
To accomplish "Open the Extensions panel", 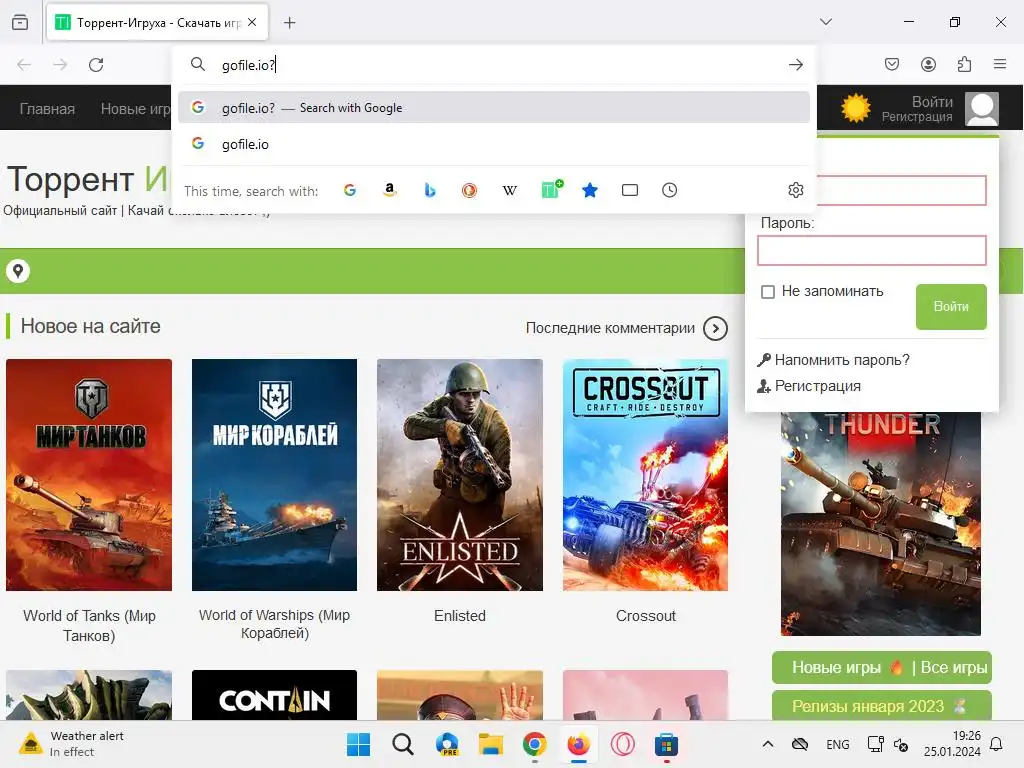I will click(x=964, y=64).
